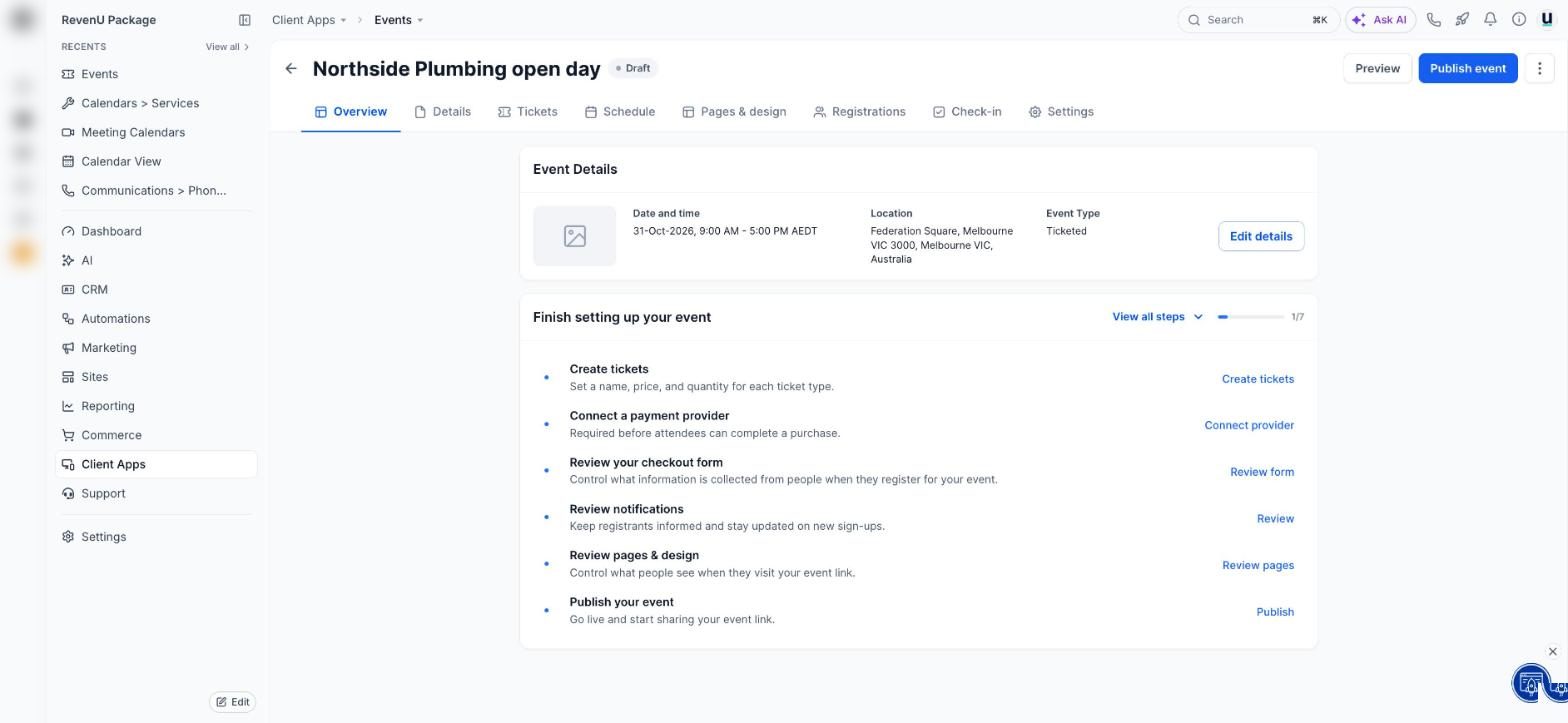
Task: Click the event image placeholder thumbnail
Action: pyautogui.click(x=574, y=236)
